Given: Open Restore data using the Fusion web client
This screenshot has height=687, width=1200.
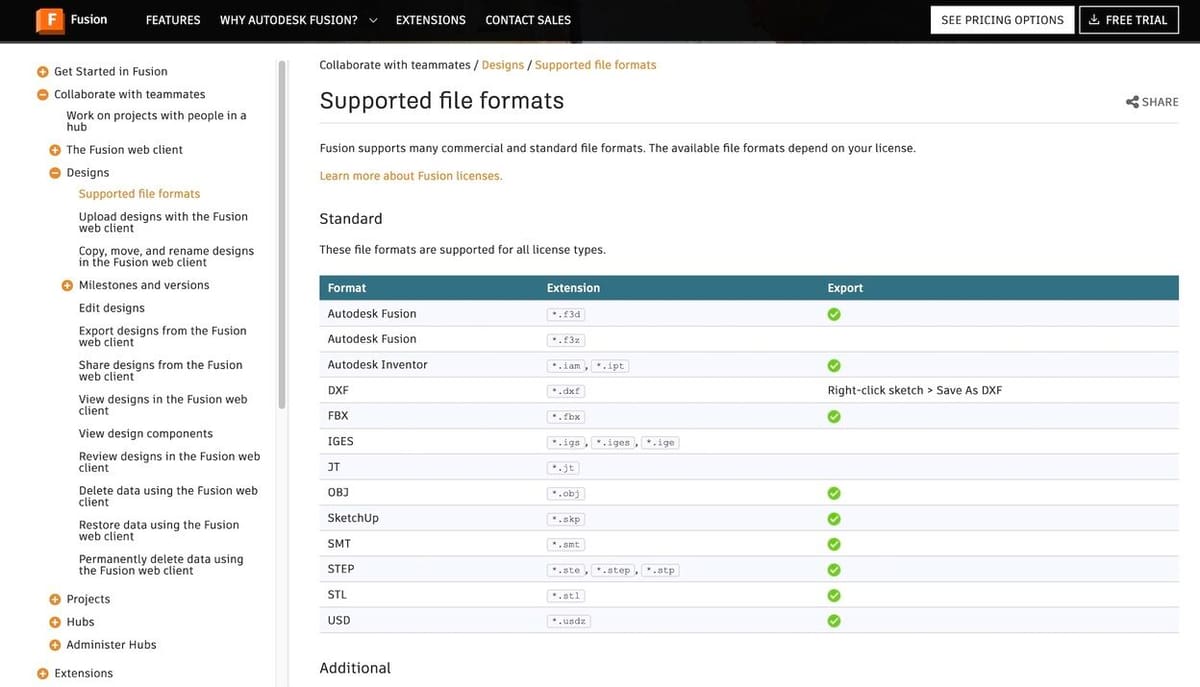Looking at the screenshot, I should (159, 530).
